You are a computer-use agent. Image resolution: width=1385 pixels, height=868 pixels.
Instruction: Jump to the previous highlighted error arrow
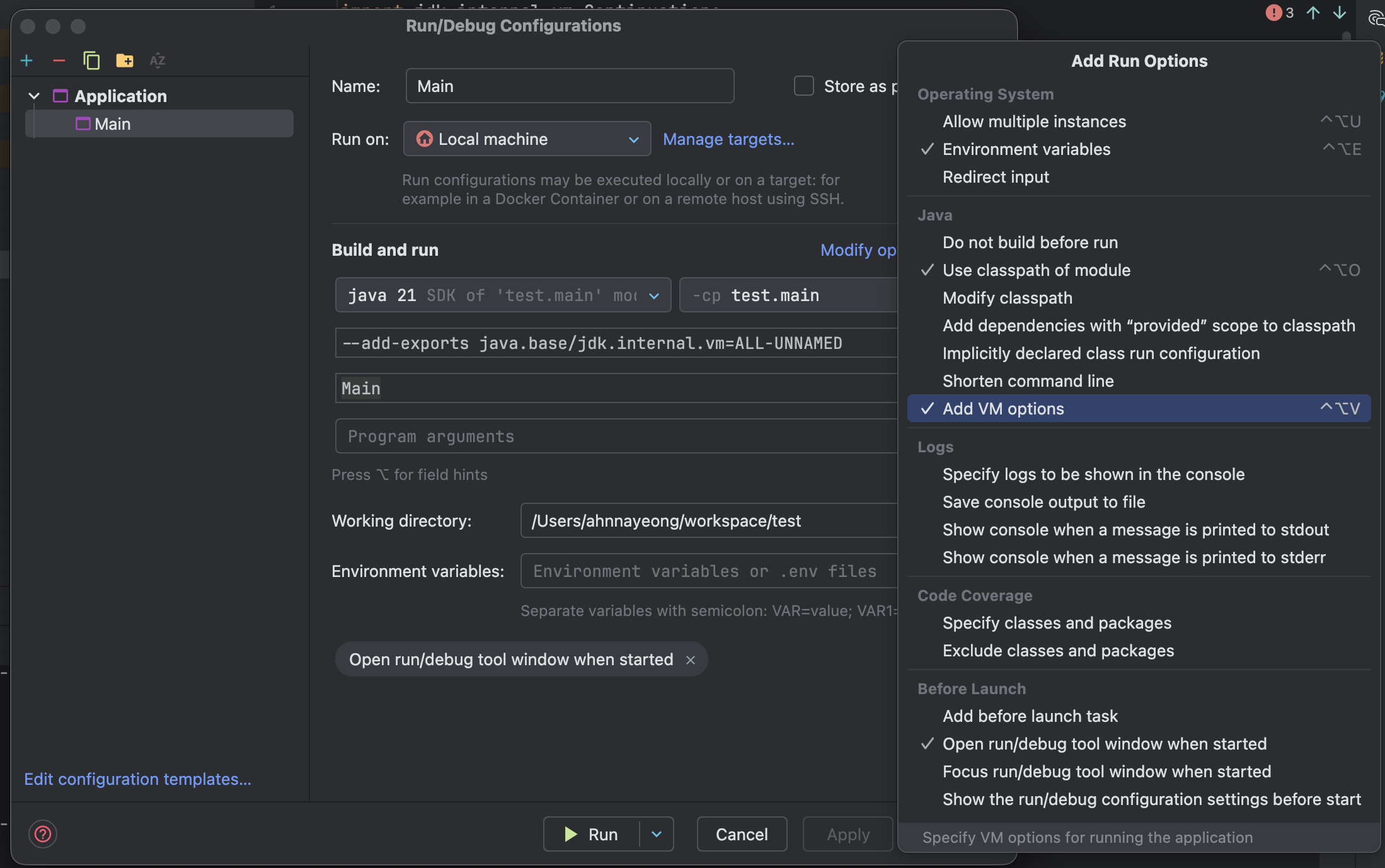(x=1313, y=13)
